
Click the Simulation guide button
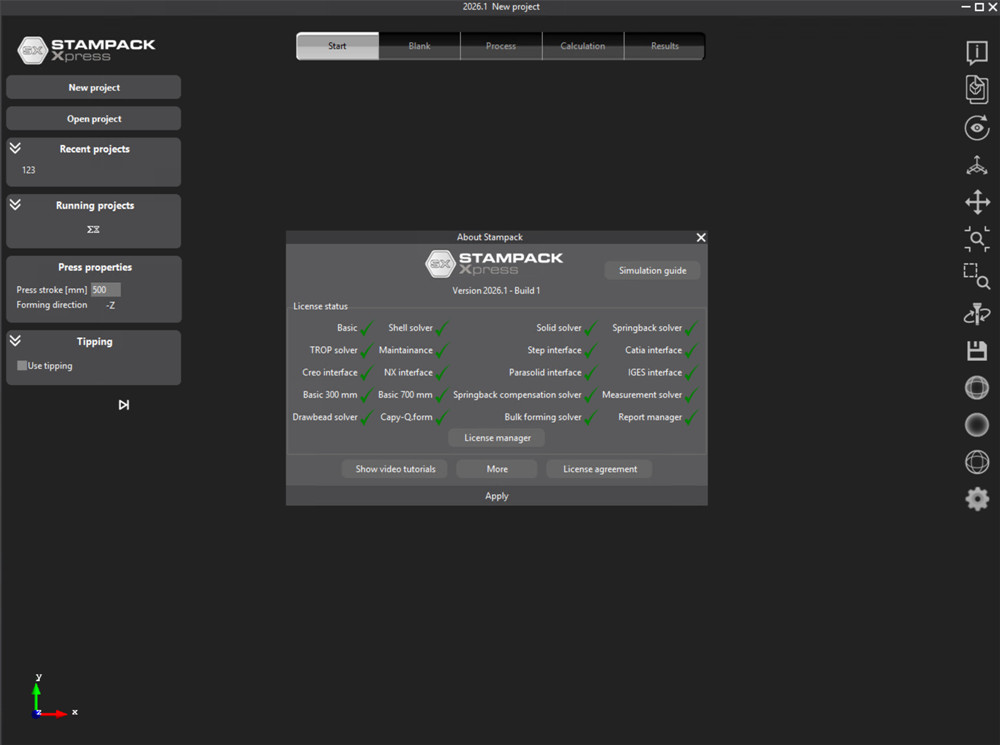click(x=652, y=270)
